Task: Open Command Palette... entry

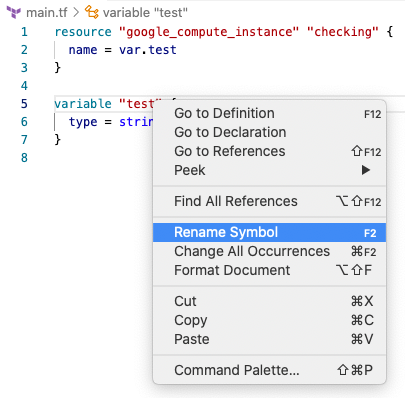Action: [x=269, y=370]
